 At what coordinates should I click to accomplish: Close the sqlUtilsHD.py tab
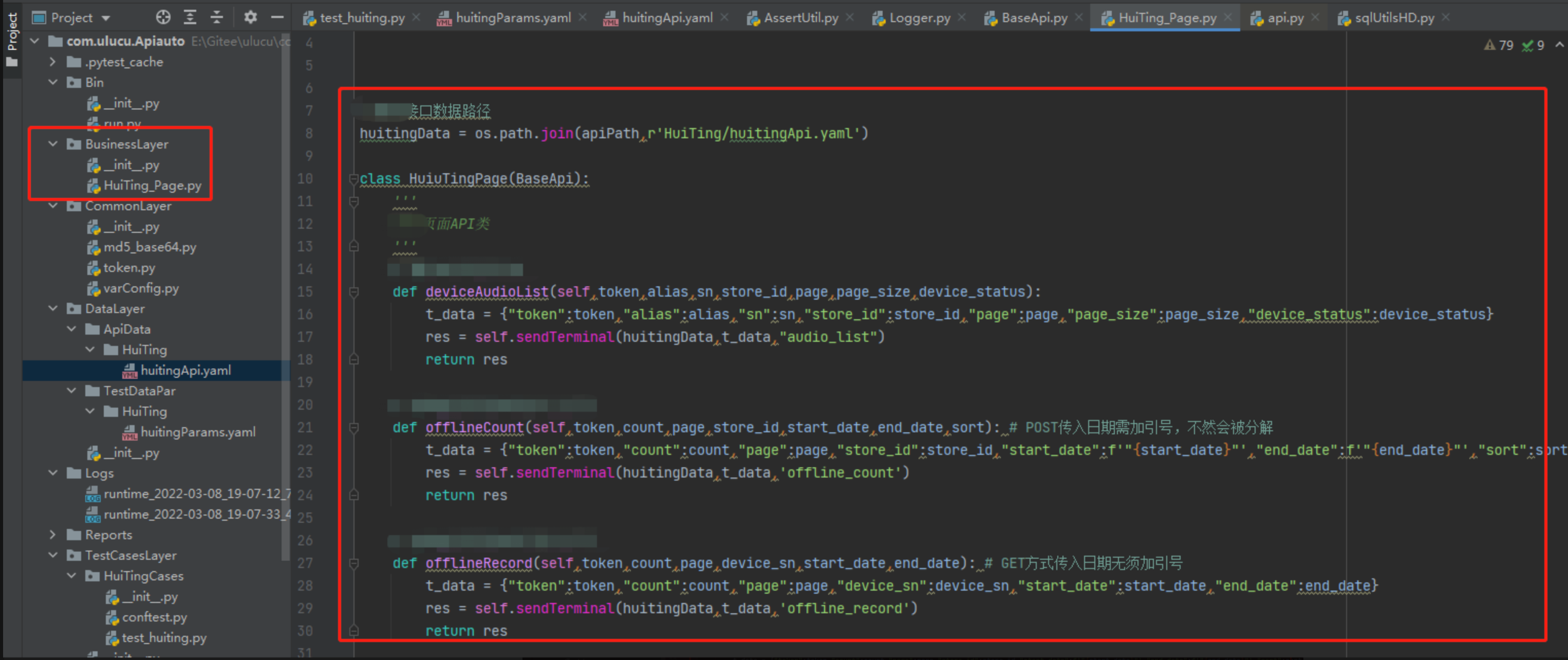[1446, 17]
